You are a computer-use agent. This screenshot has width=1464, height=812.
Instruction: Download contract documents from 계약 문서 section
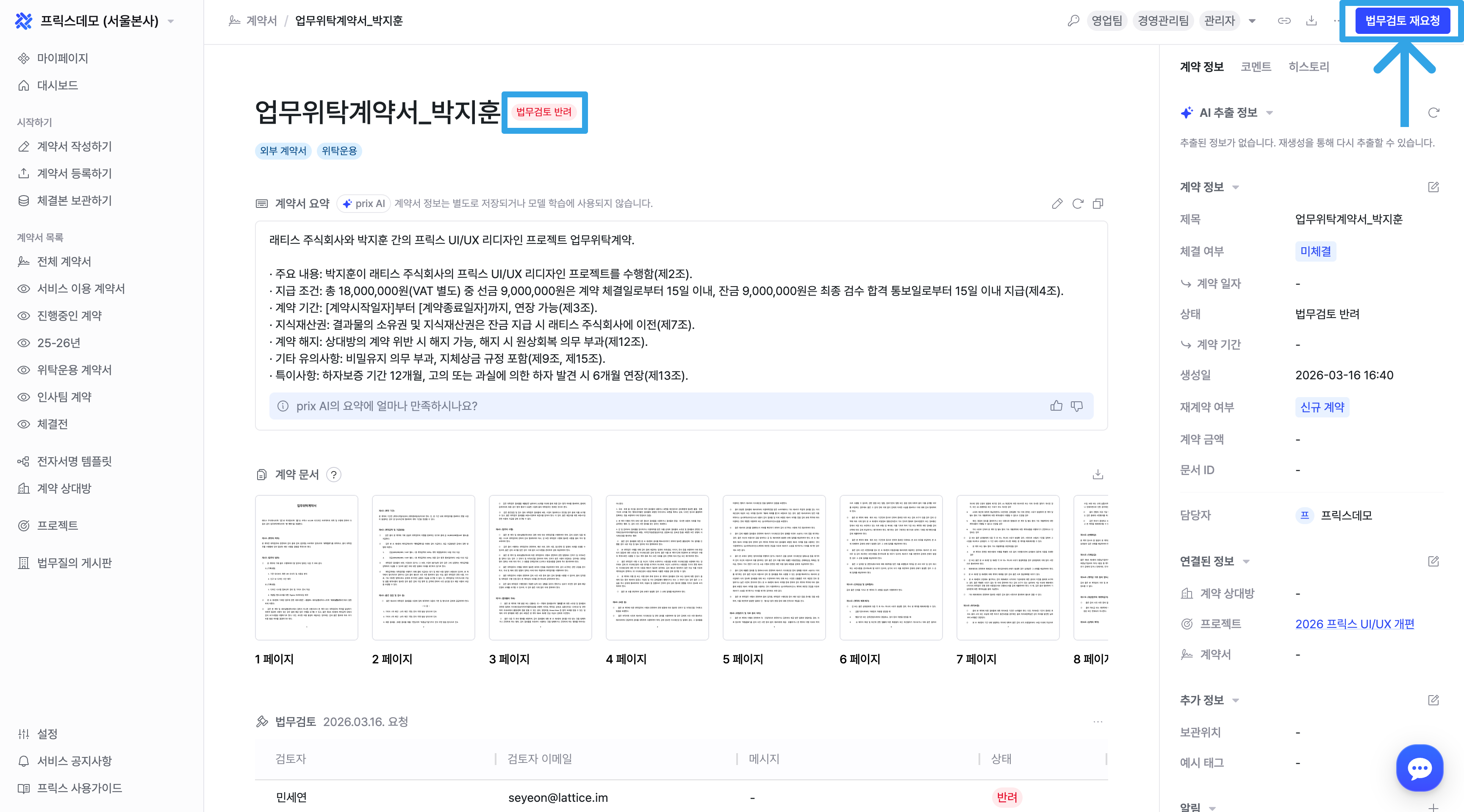point(1098,474)
